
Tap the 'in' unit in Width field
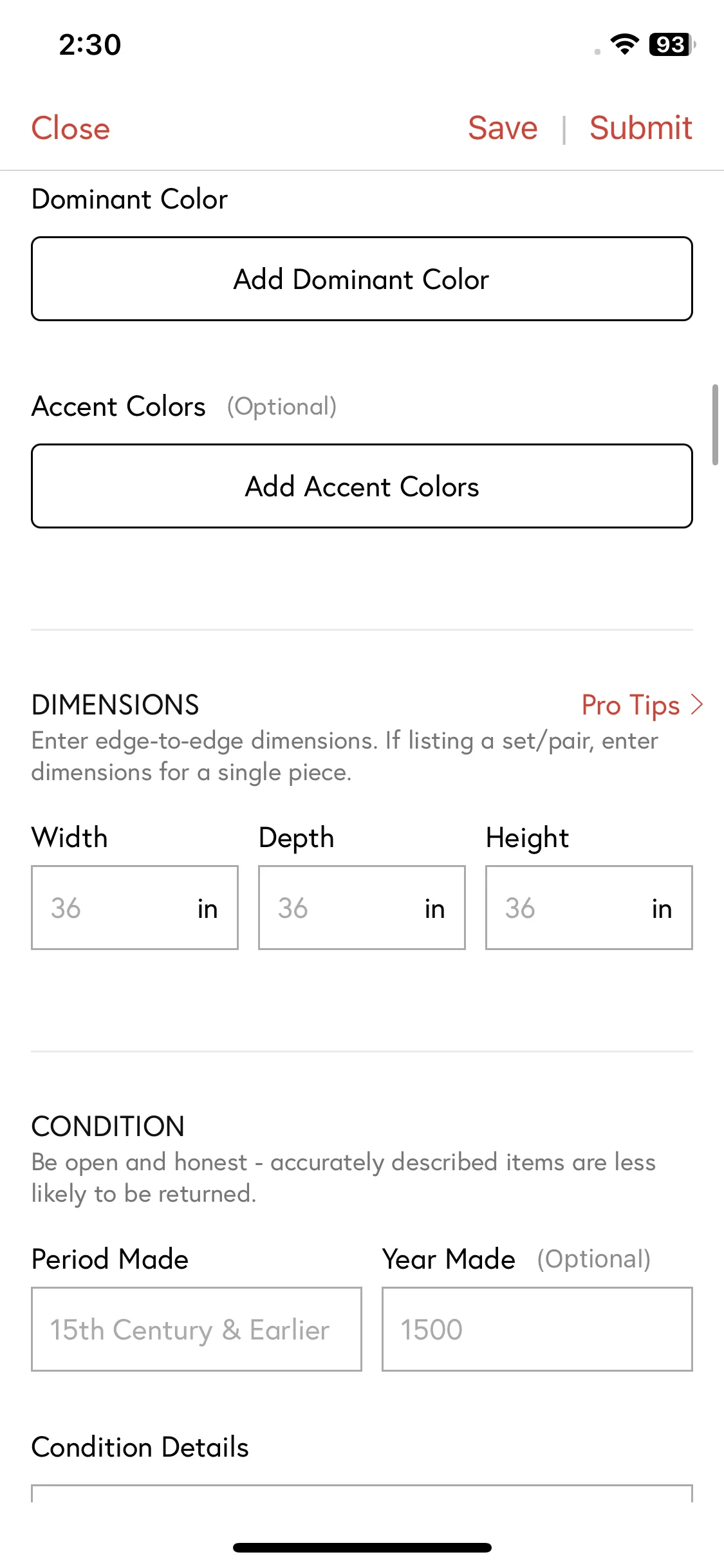207,909
